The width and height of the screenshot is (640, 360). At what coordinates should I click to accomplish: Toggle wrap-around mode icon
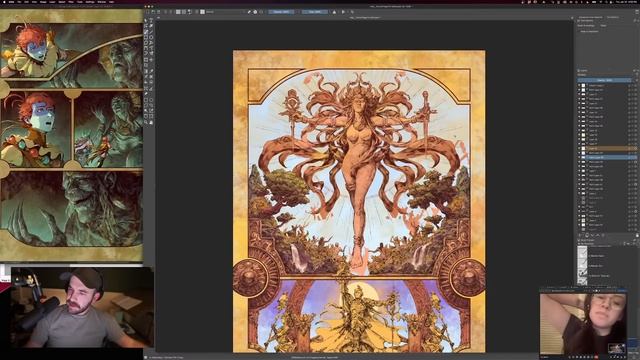tap(352, 12)
